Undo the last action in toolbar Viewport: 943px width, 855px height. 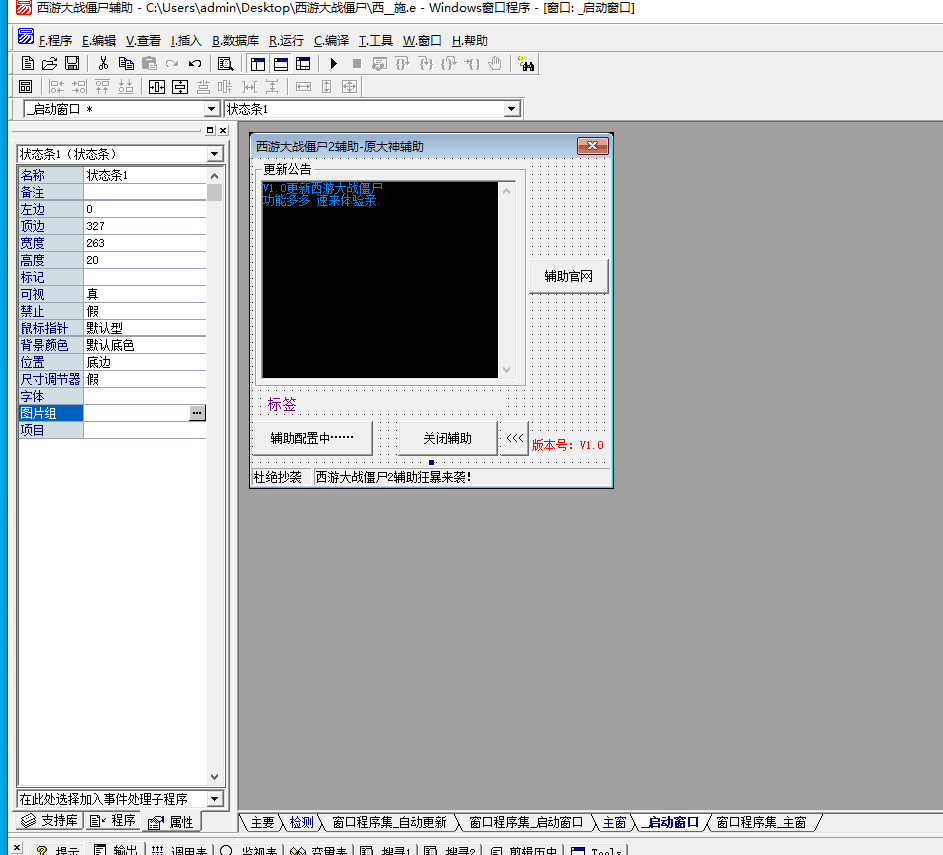[195, 63]
